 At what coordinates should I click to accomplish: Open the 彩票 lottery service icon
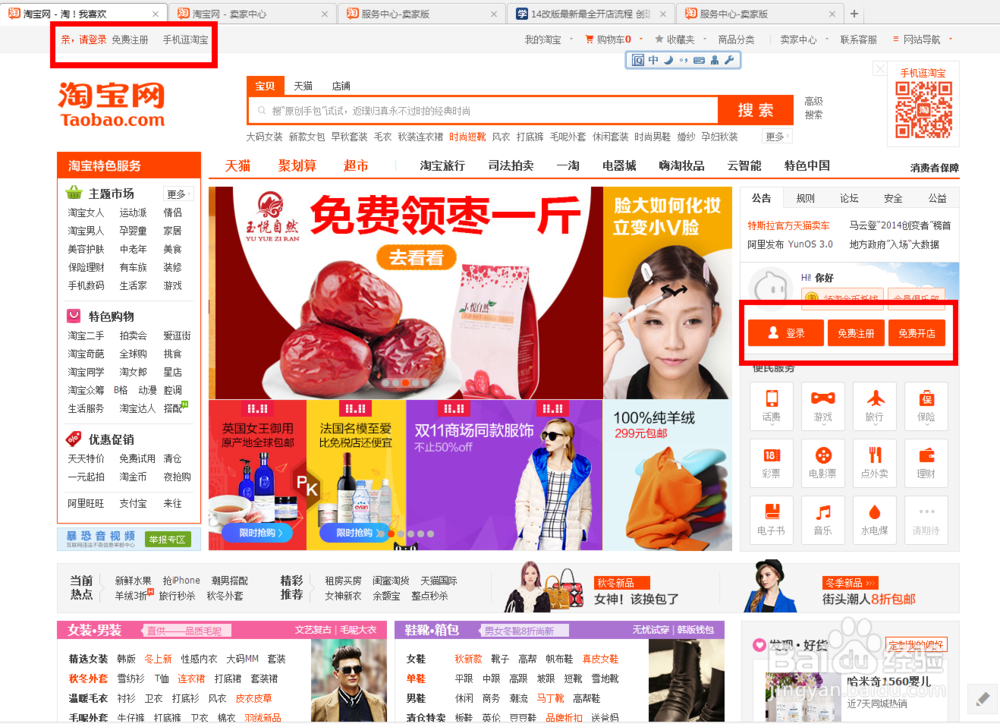coord(772,462)
